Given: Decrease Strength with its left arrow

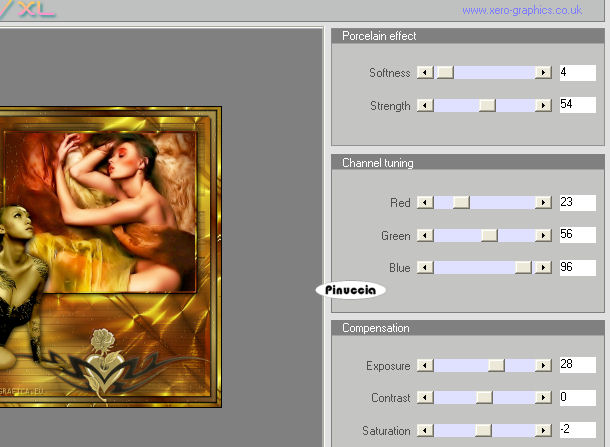Looking at the screenshot, I should click(x=425, y=105).
